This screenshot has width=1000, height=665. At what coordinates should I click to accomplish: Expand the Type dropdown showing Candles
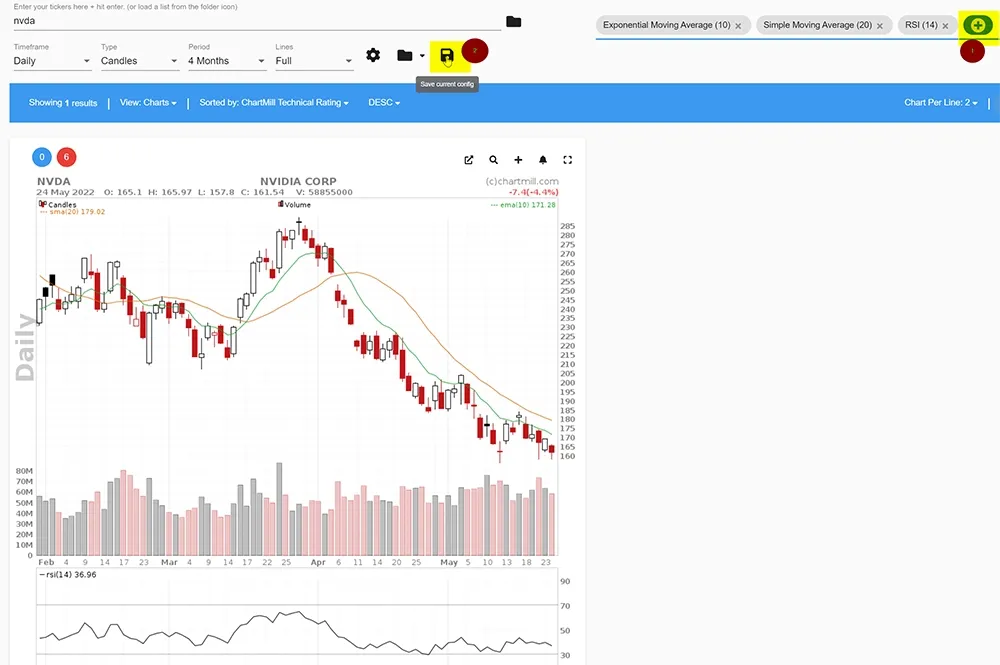(x=139, y=61)
